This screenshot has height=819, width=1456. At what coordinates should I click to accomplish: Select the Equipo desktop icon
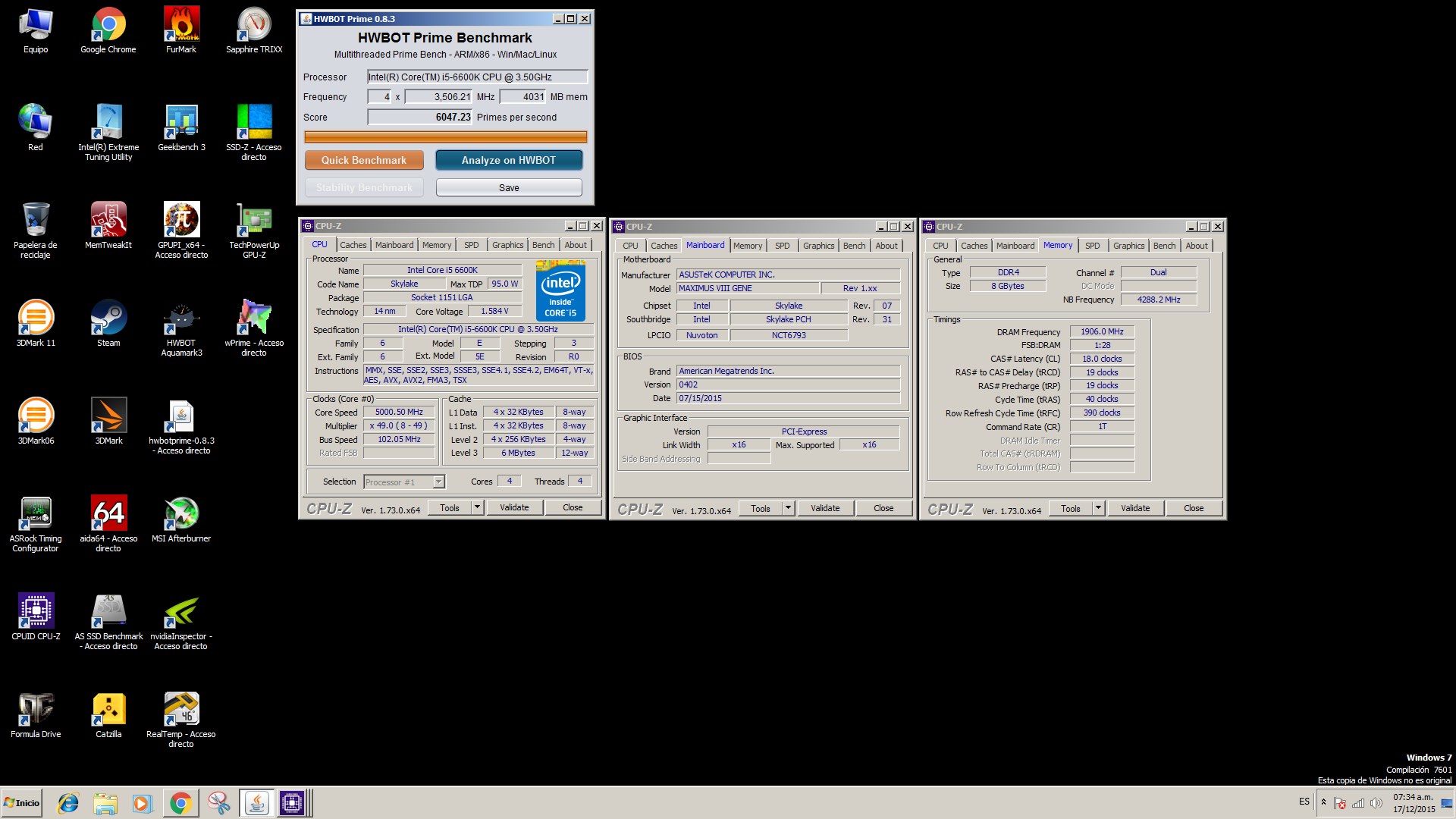click(36, 31)
